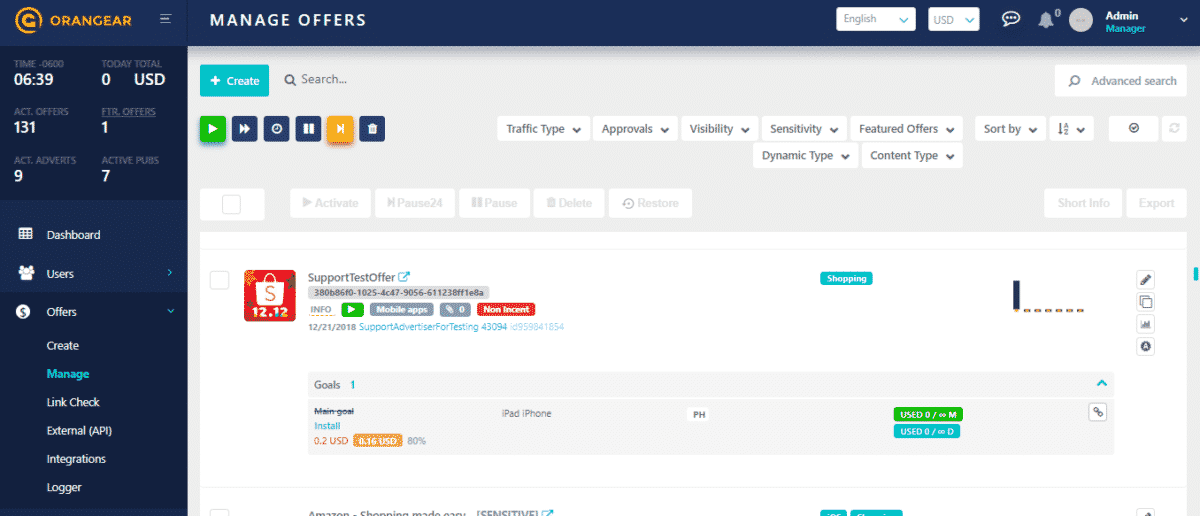This screenshot has height=516, width=1200.
Task: Open the Traffic Type filter dropdown
Action: point(543,129)
